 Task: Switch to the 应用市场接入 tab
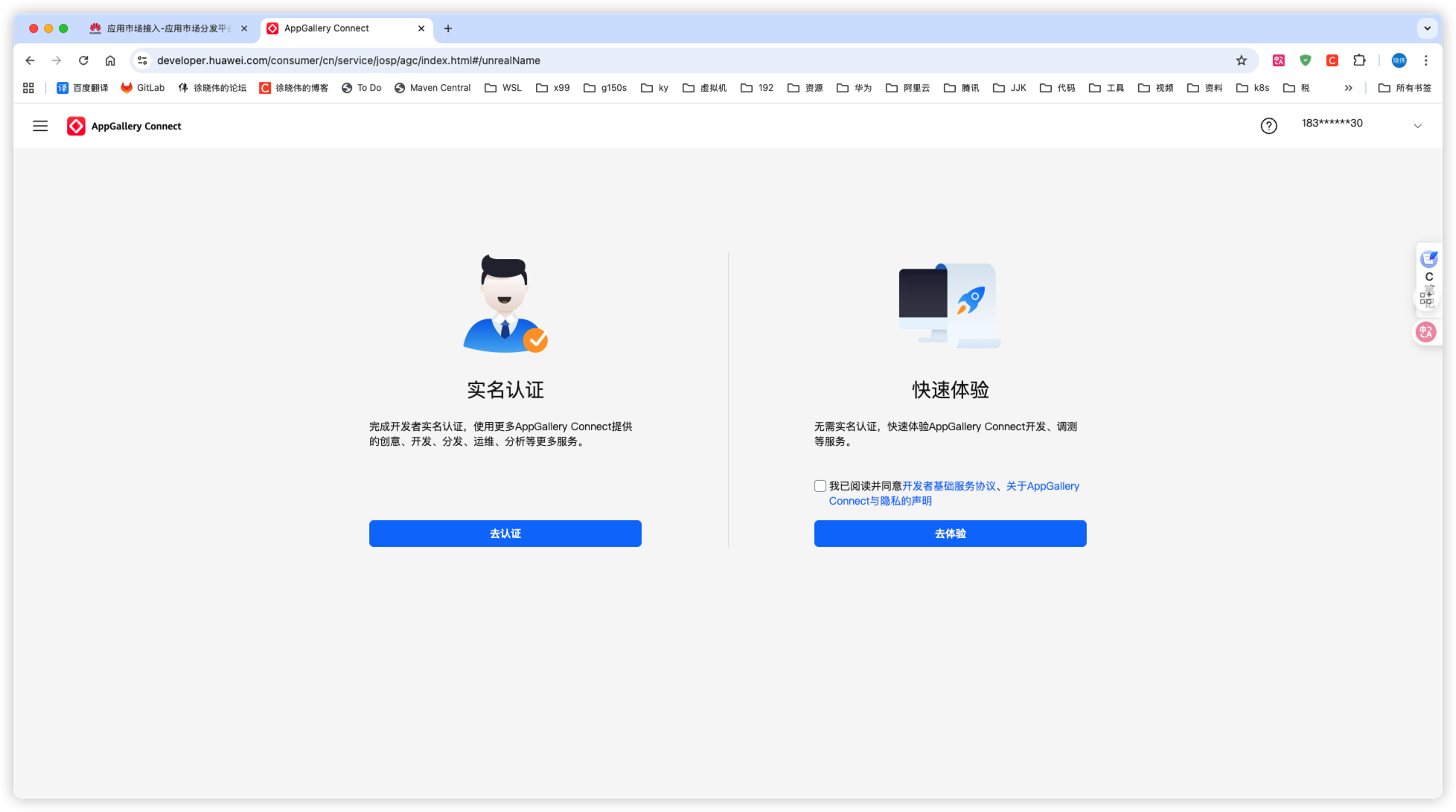coord(167,28)
